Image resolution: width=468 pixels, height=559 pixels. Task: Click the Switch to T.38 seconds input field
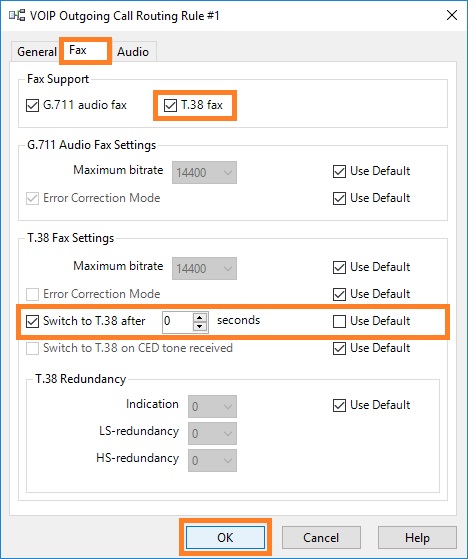[x=178, y=322]
